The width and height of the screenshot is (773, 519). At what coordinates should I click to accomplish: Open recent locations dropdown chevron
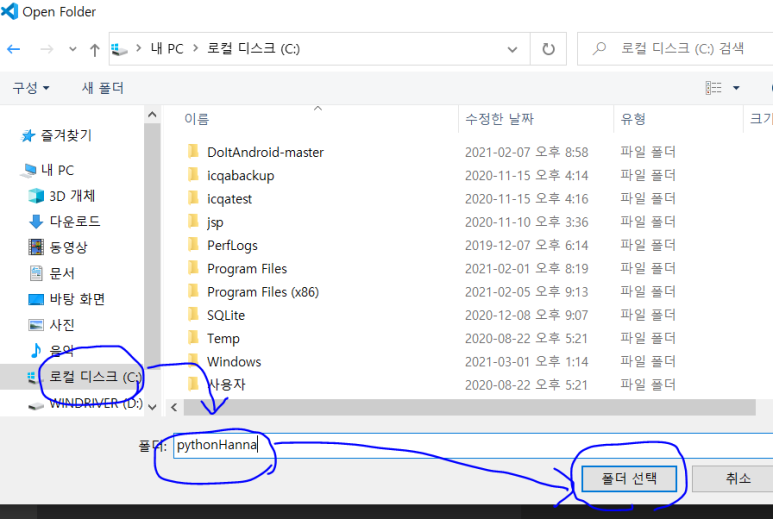(73, 49)
